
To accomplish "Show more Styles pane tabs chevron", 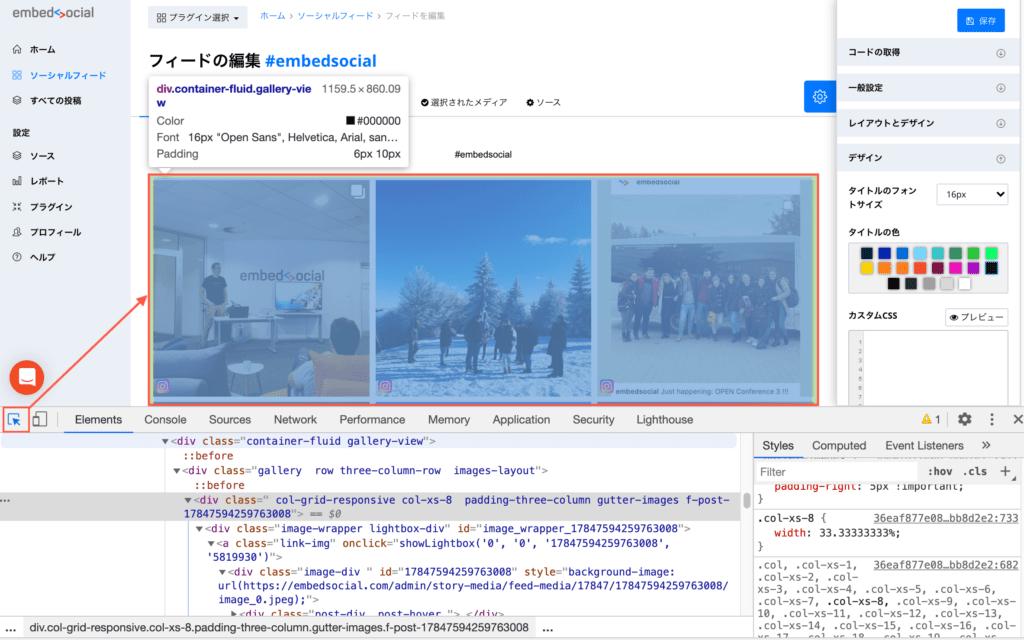I will coord(986,445).
